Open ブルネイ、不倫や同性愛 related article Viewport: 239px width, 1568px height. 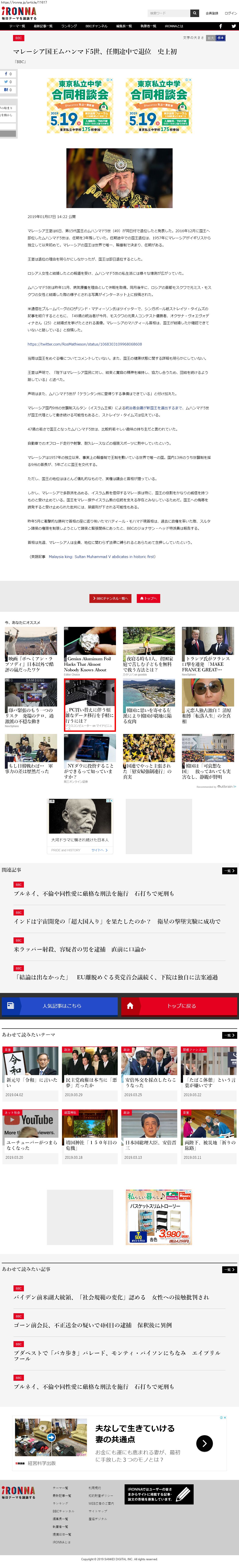coord(94,894)
